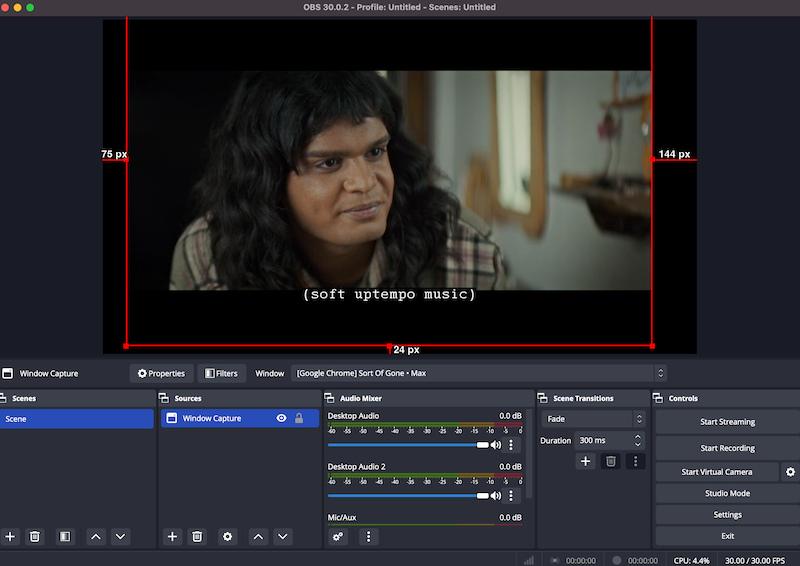Image resolution: width=800 pixels, height=566 pixels.
Task: Remove selected scene with trash icon
Action: point(35,536)
